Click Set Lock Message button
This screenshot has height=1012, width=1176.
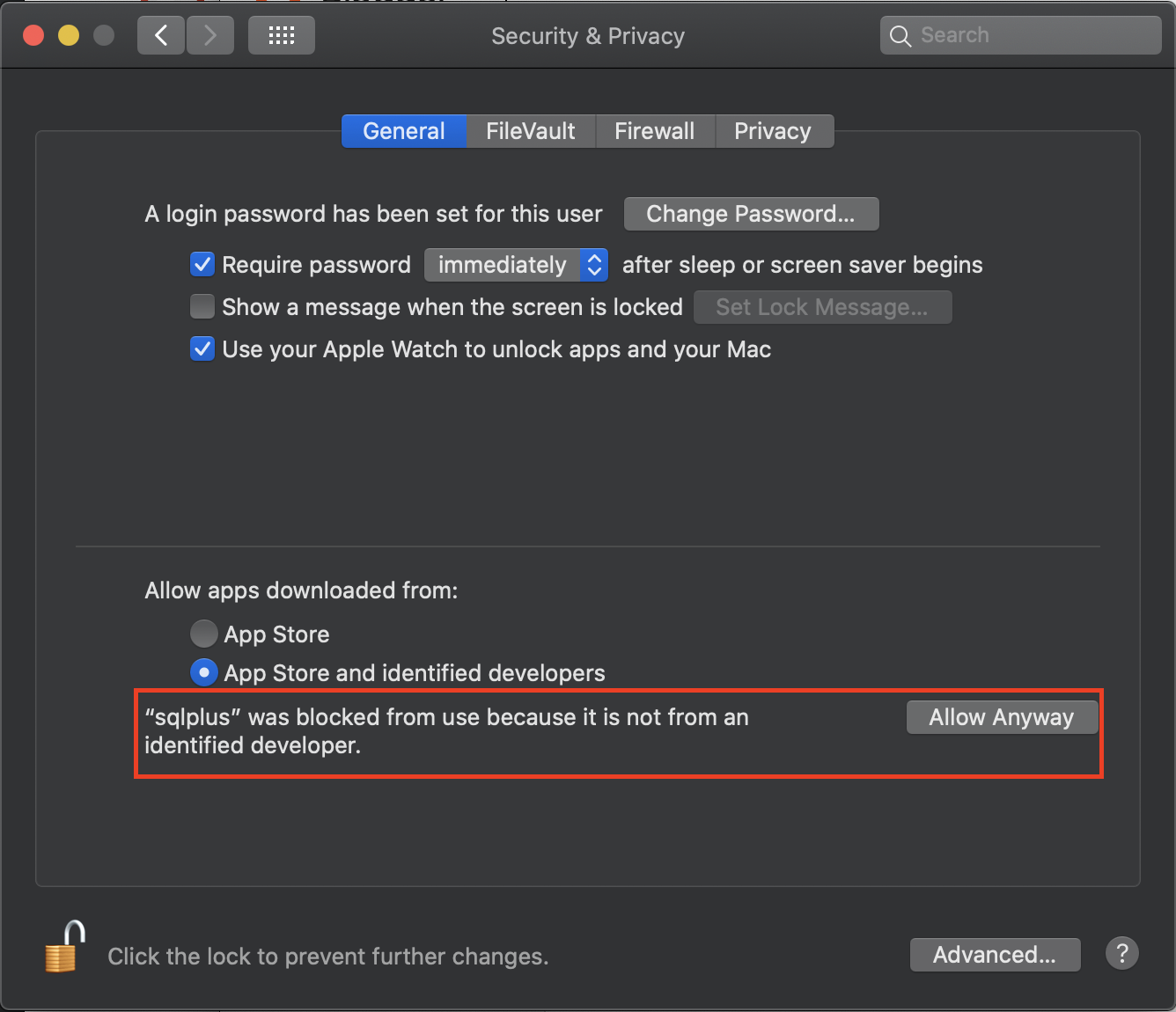823,307
